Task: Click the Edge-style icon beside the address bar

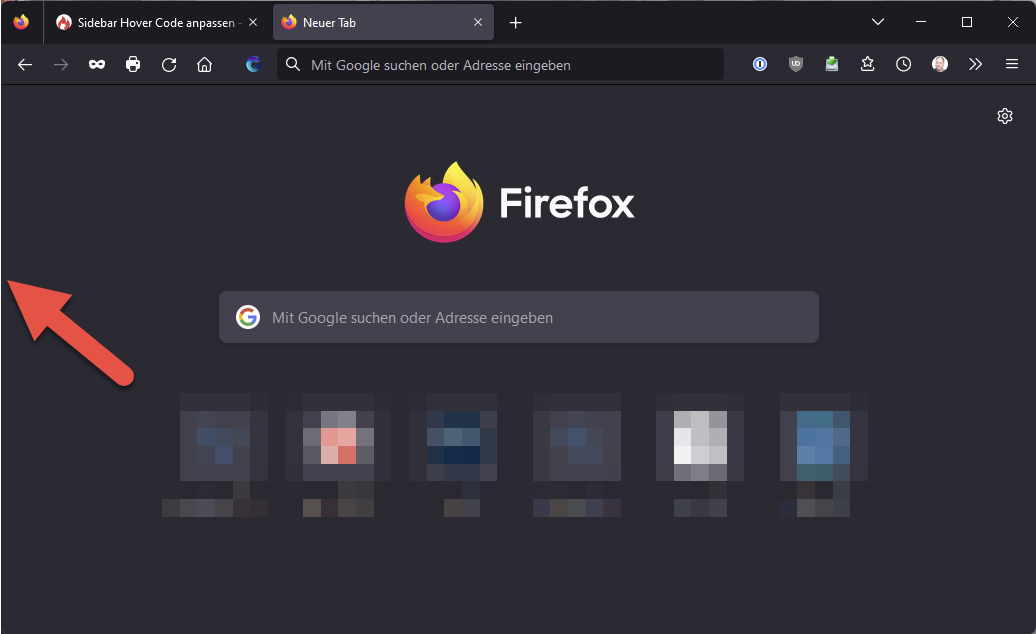Action: coord(253,64)
